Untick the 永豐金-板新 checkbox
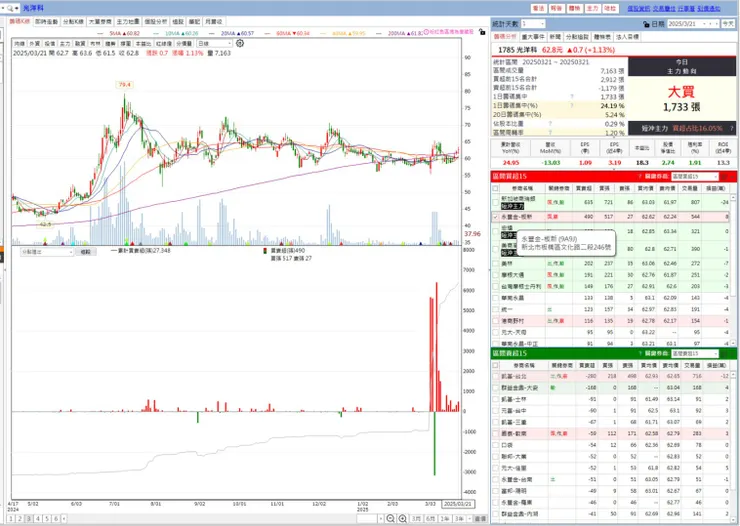740x526 pixels. [495, 217]
